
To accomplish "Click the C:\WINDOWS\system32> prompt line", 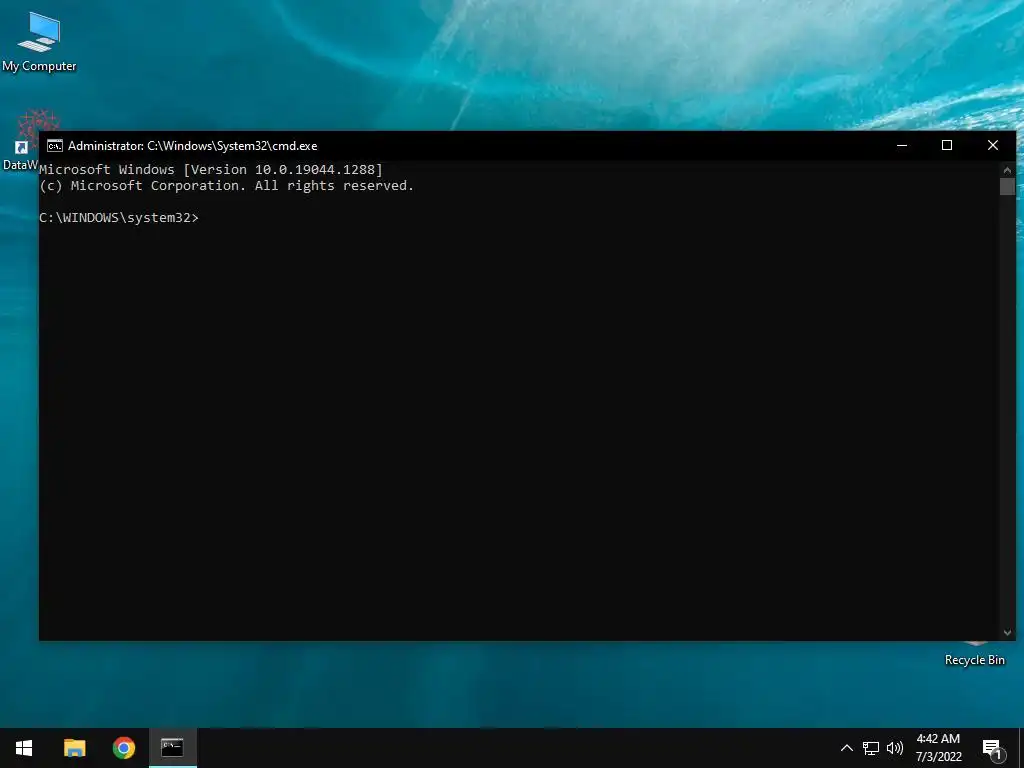I will pos(119,217).
